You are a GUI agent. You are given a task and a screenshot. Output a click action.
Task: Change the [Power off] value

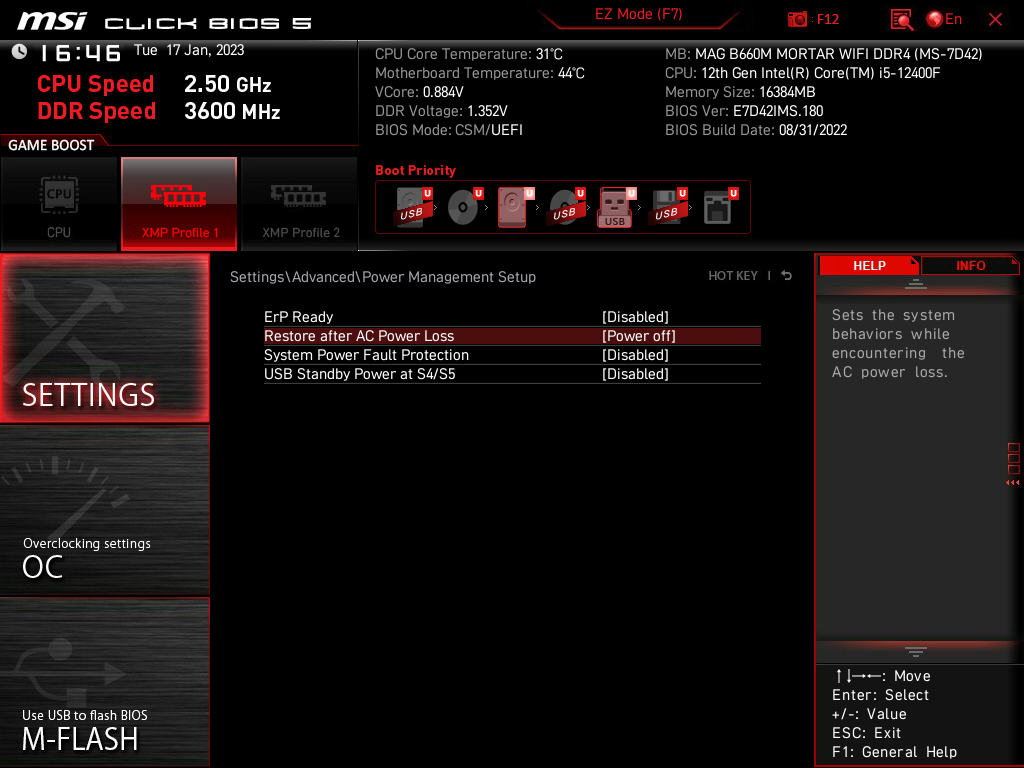[639, 336]
